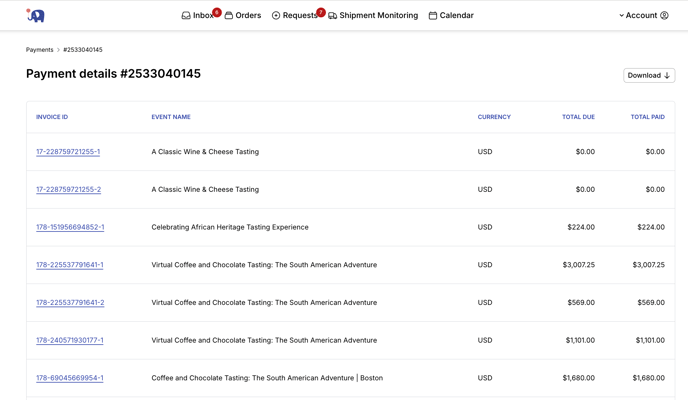Open invoice 178-225537791641-2
Screen dimensions: 688x400
[70, 302]
